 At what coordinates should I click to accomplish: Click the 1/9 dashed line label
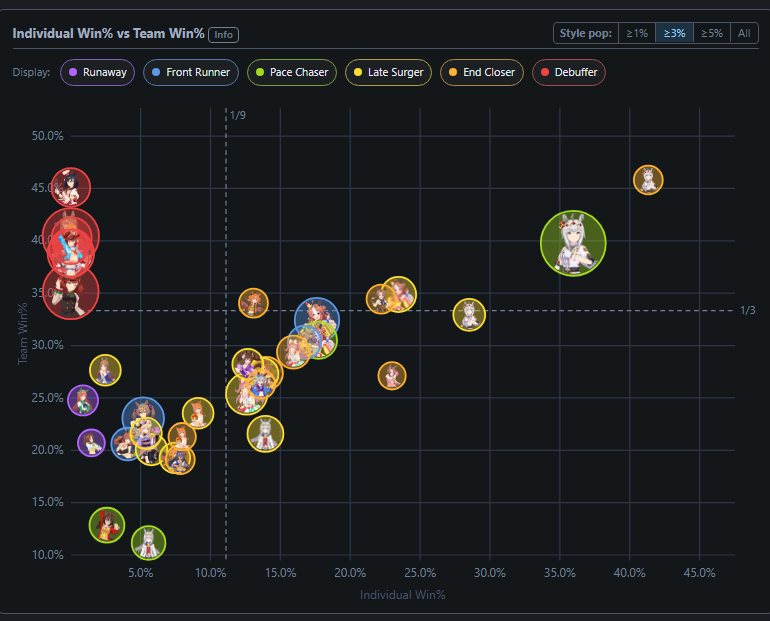[238, 115]
